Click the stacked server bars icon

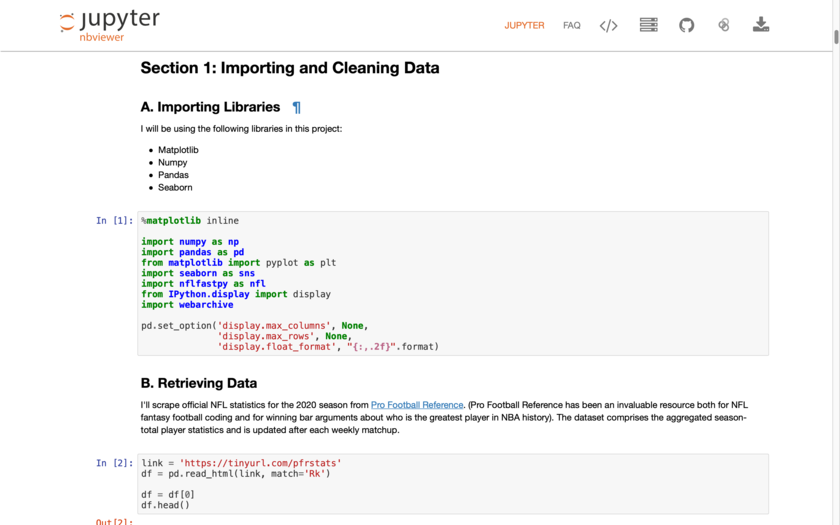648,25
